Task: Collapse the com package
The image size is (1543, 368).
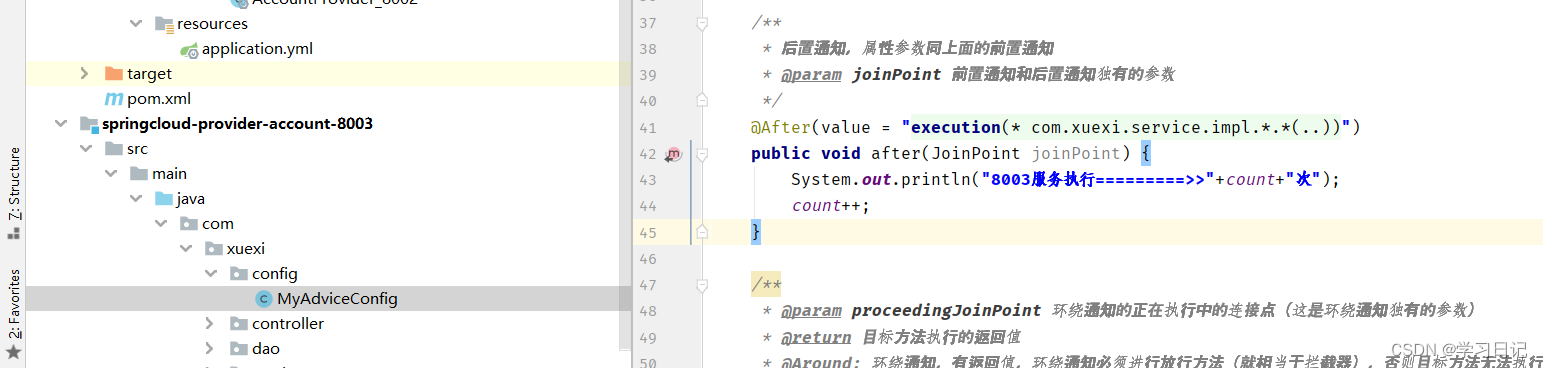Action: coord(161,224)
